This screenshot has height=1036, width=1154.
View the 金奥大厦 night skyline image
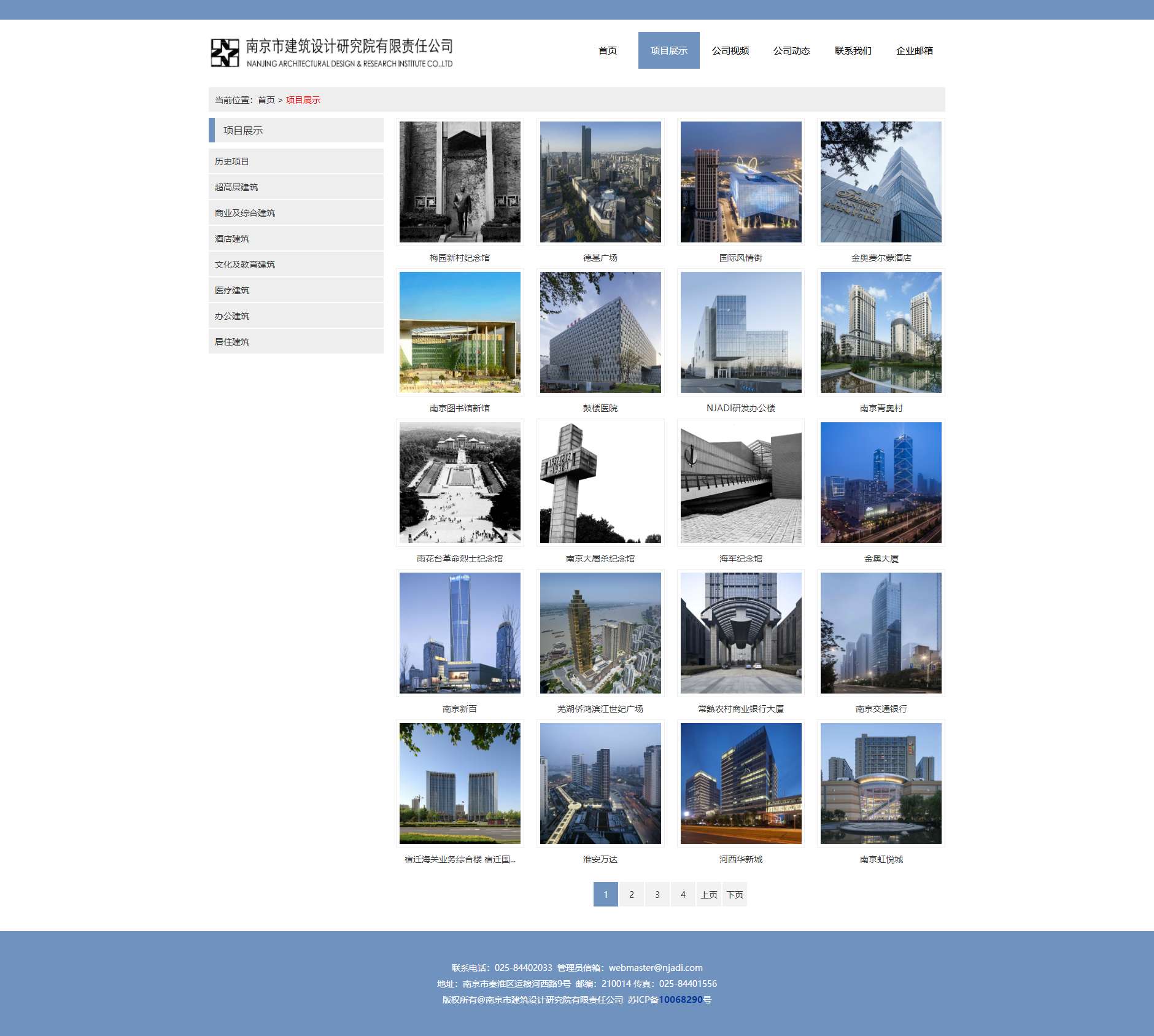881,482
